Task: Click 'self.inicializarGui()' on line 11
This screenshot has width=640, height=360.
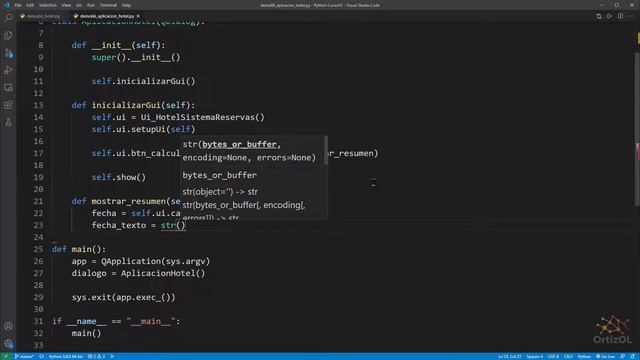Action: tap(143, 81)
